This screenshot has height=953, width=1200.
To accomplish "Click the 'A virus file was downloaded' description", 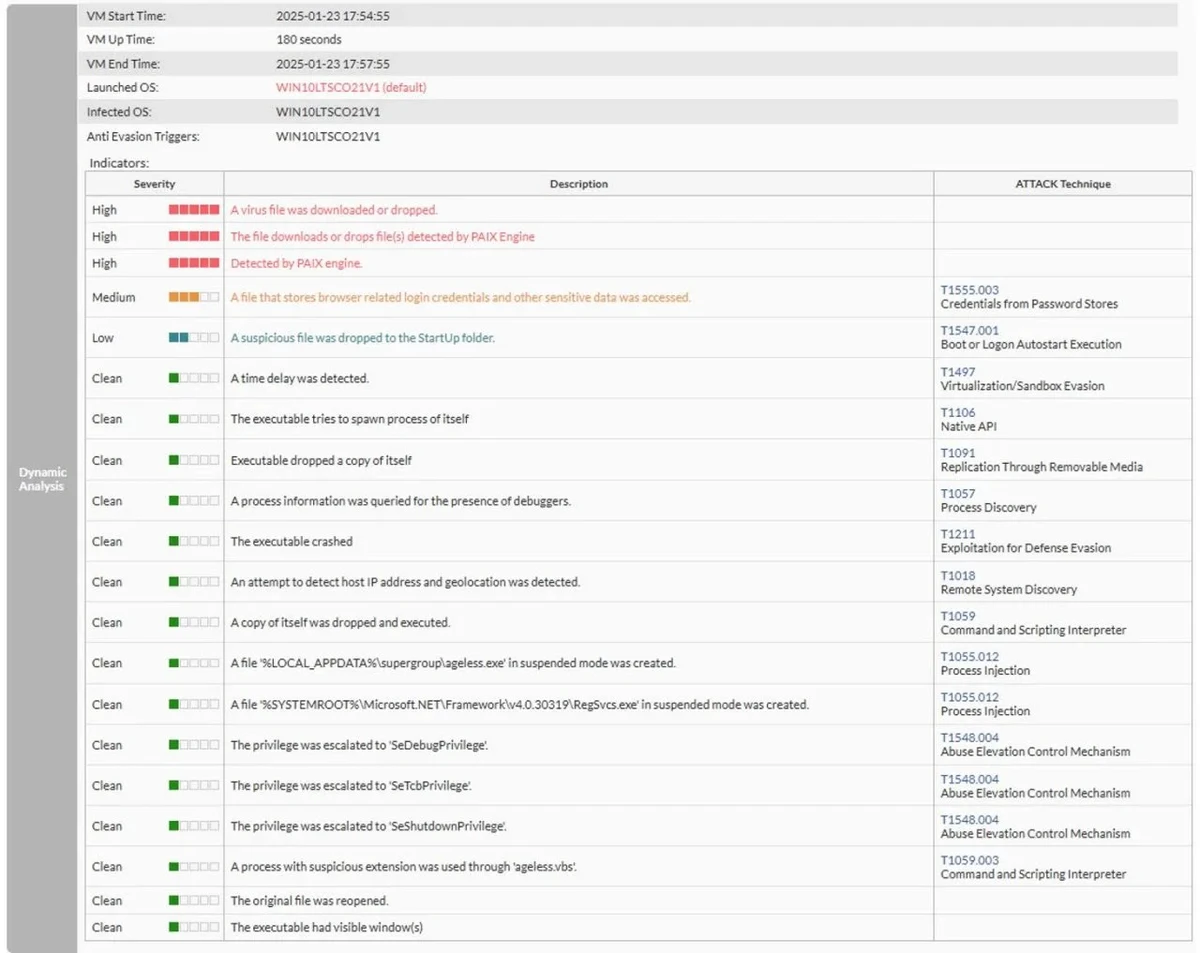I will tap(334, 210).
